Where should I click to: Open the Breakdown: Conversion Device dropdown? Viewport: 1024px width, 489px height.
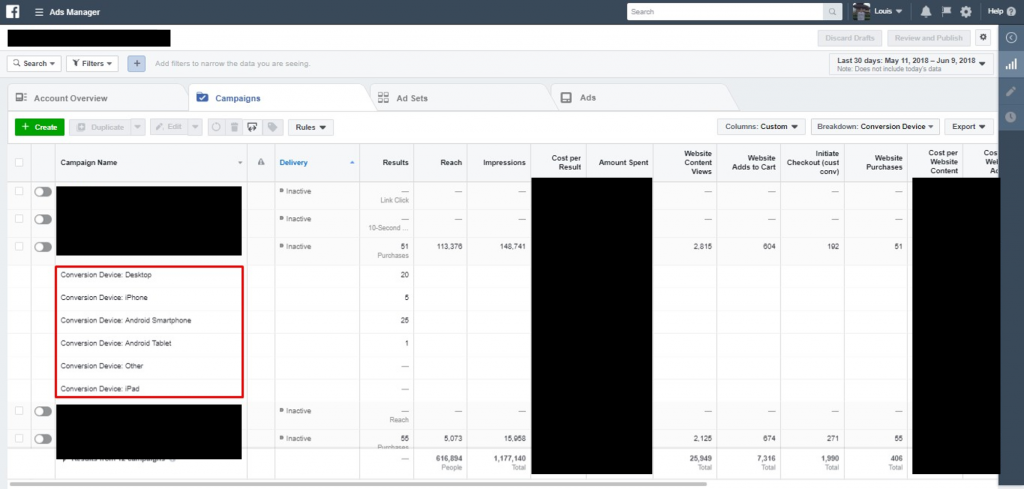875,127
